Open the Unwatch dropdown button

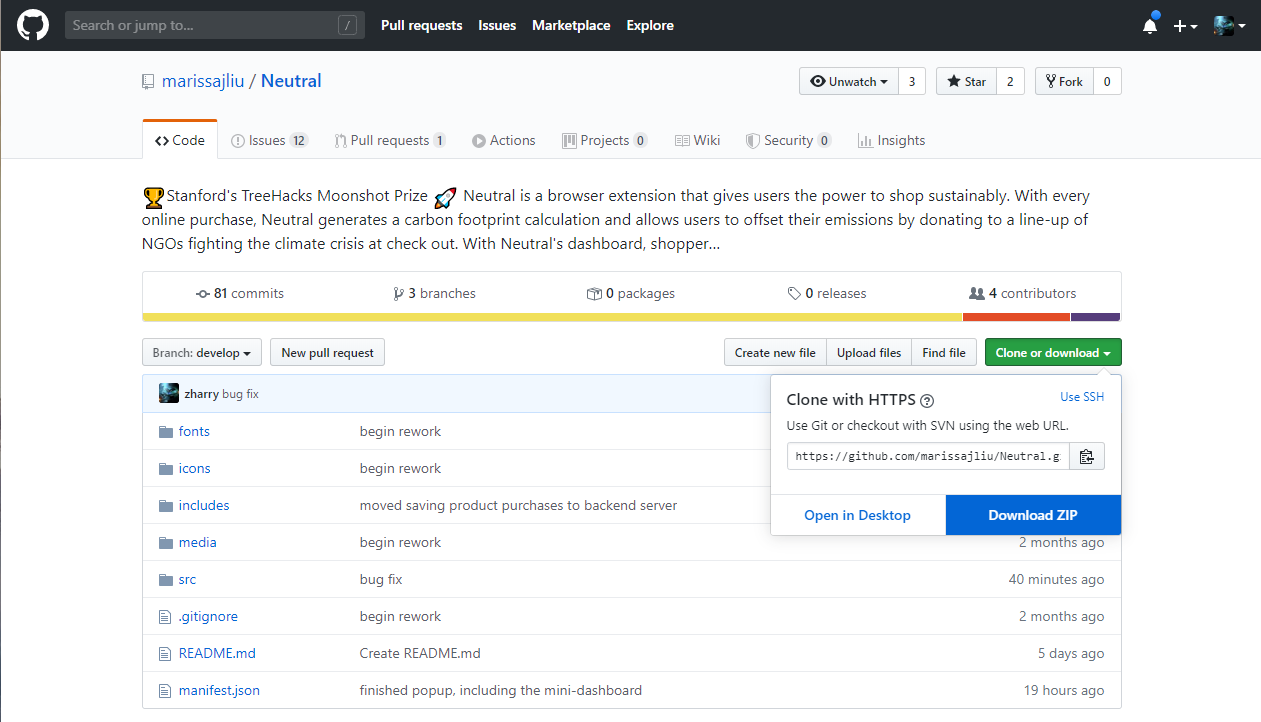[x=848, y=82]
